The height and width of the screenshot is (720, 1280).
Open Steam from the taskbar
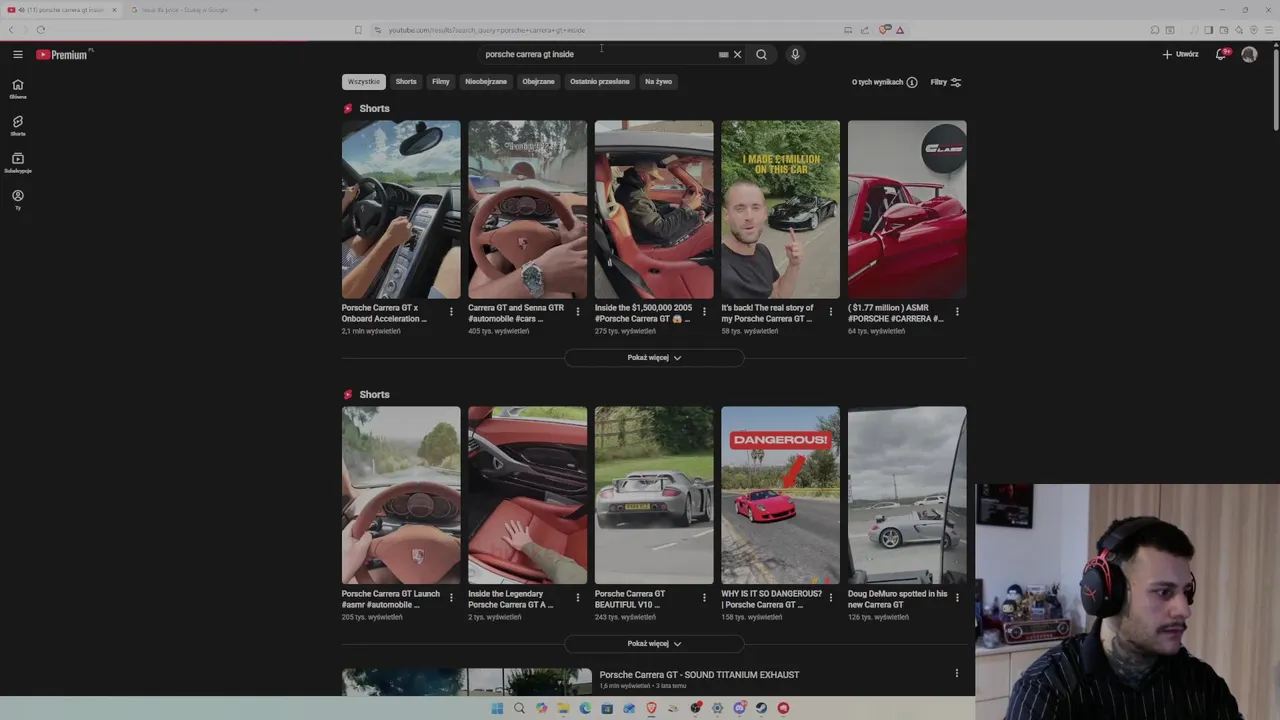tap(761, 708)
